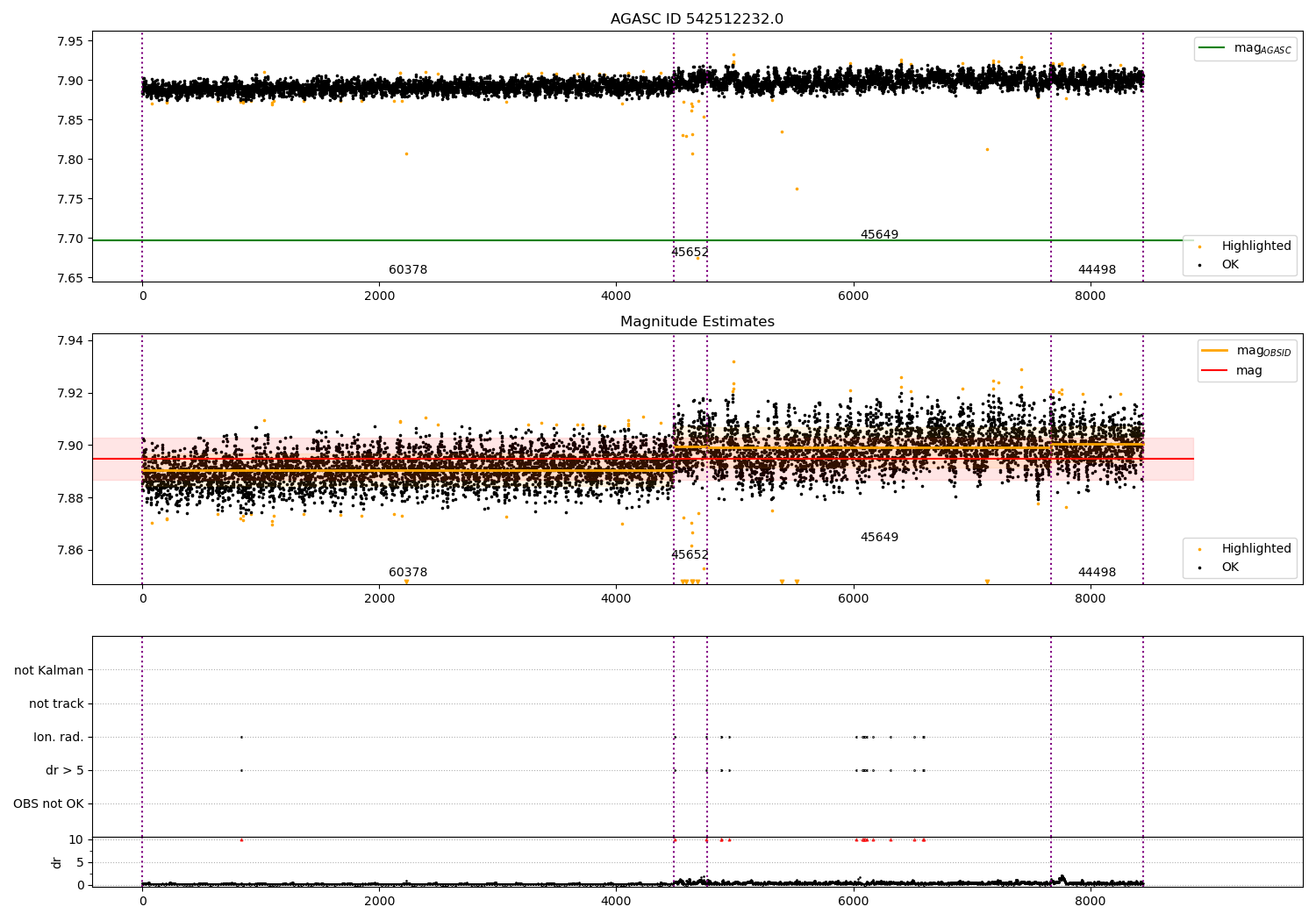Select 'OK' in Magnitude Estimates legend
Viewport: 1316px width, 921px height.
click(1230, 567)
